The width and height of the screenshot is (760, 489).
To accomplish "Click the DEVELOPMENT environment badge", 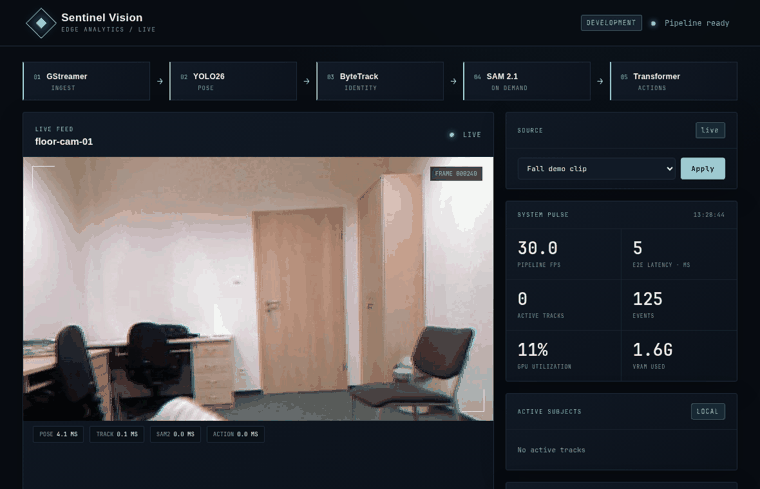I will pos(611,23).
